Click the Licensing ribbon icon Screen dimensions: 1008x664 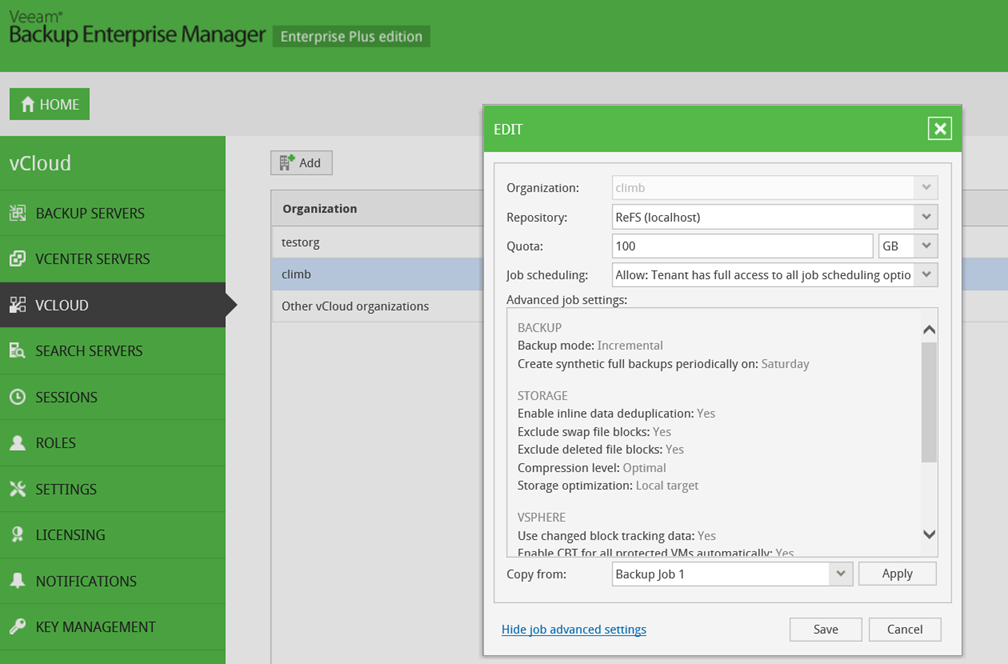[17, 535]
